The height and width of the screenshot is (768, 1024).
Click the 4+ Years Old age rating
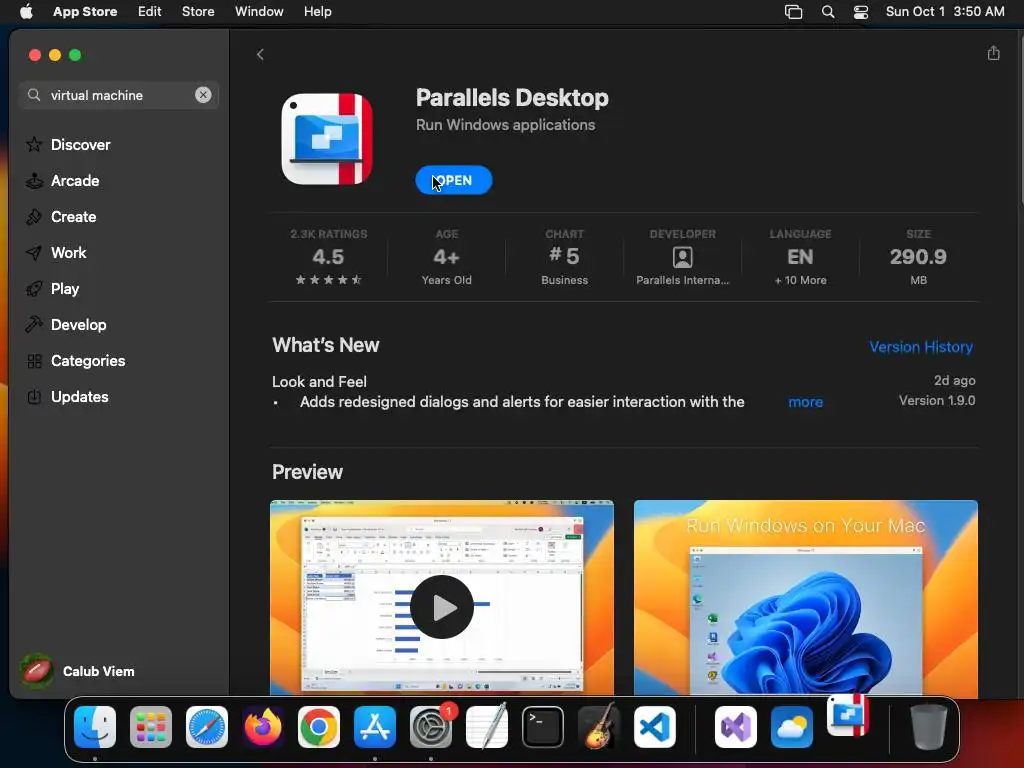tap(447, 257)
